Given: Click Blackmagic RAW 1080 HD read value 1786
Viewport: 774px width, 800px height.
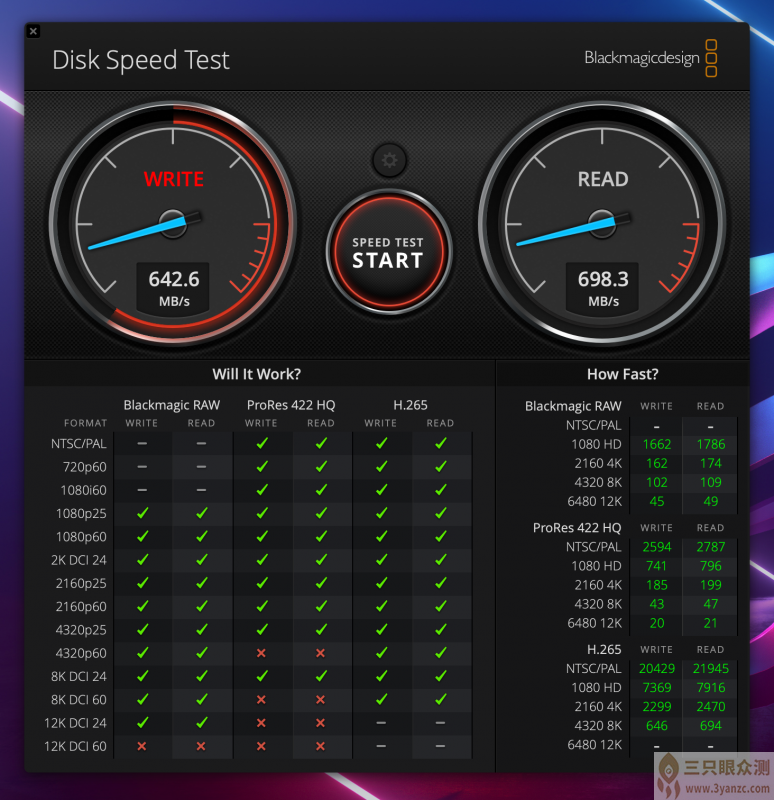Looking at the screenshot, I should click(x=711, y=444).
